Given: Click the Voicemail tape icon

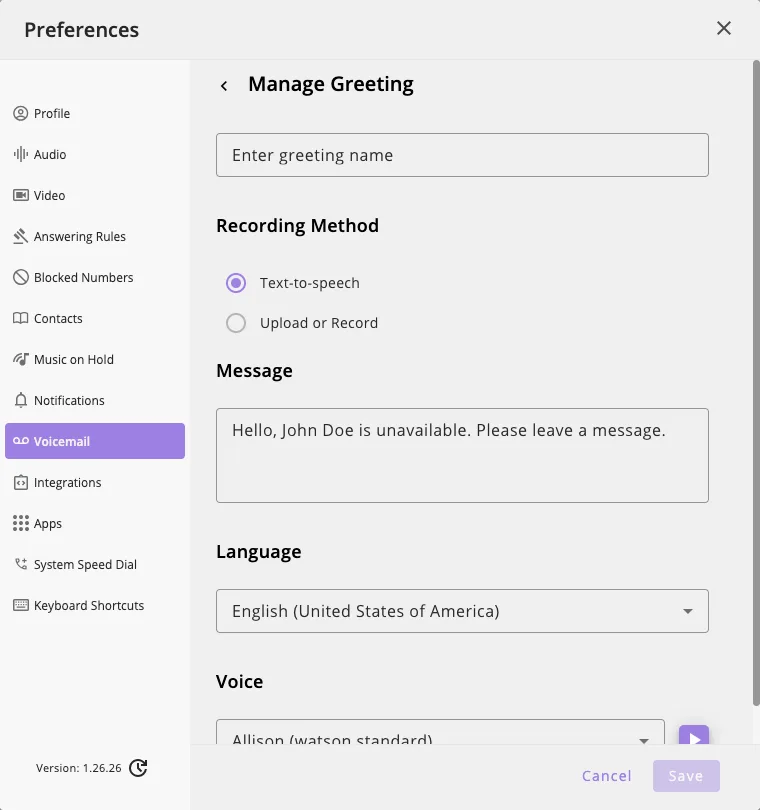Looking at the screenshot, I should [x=21, y=441].
